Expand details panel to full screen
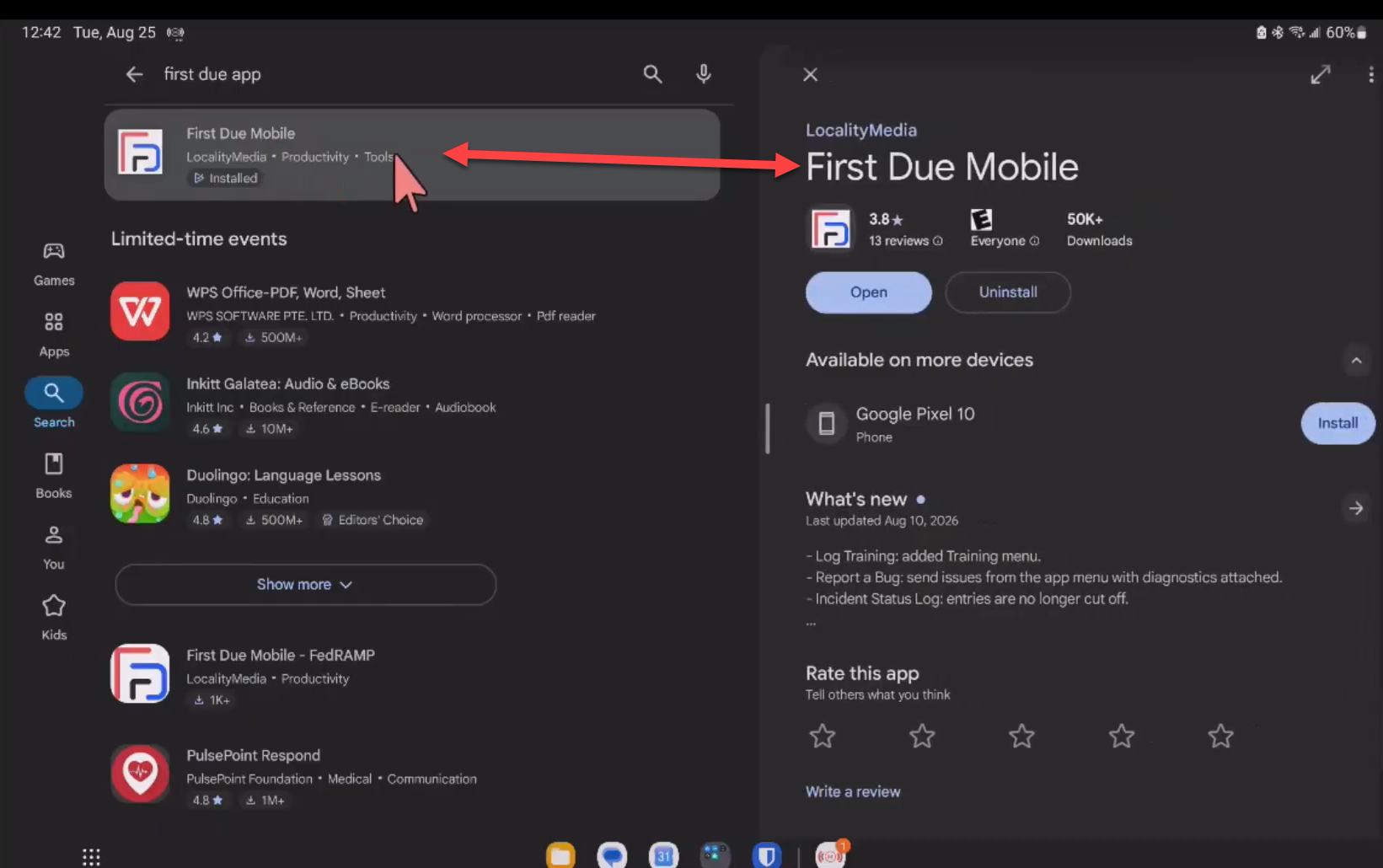Screen dimensions: 1383x868 pos(1321,75)
